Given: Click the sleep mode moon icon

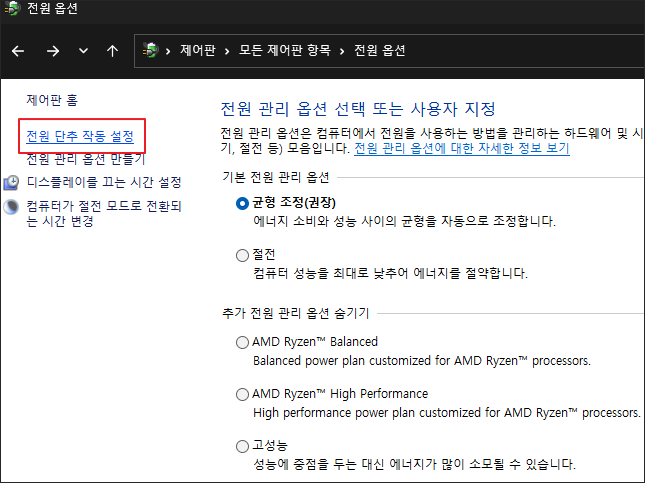Looking at the screenshot, I should point(11,207).
